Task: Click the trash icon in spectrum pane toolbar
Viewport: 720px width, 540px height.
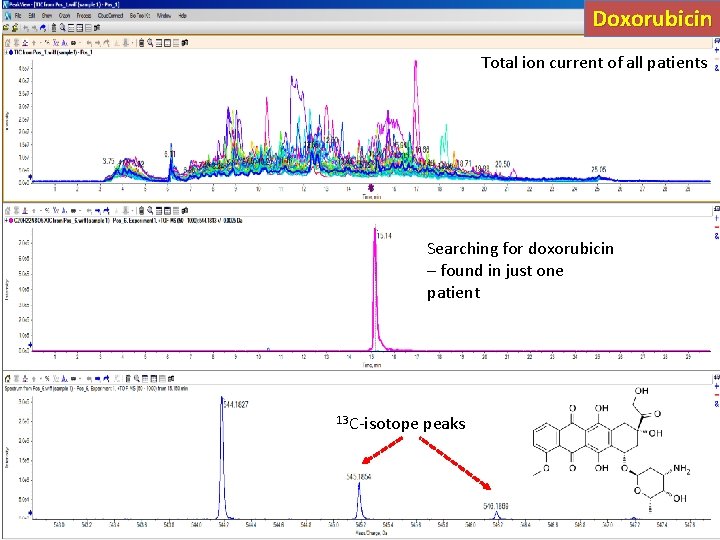Action: (128, 379)
